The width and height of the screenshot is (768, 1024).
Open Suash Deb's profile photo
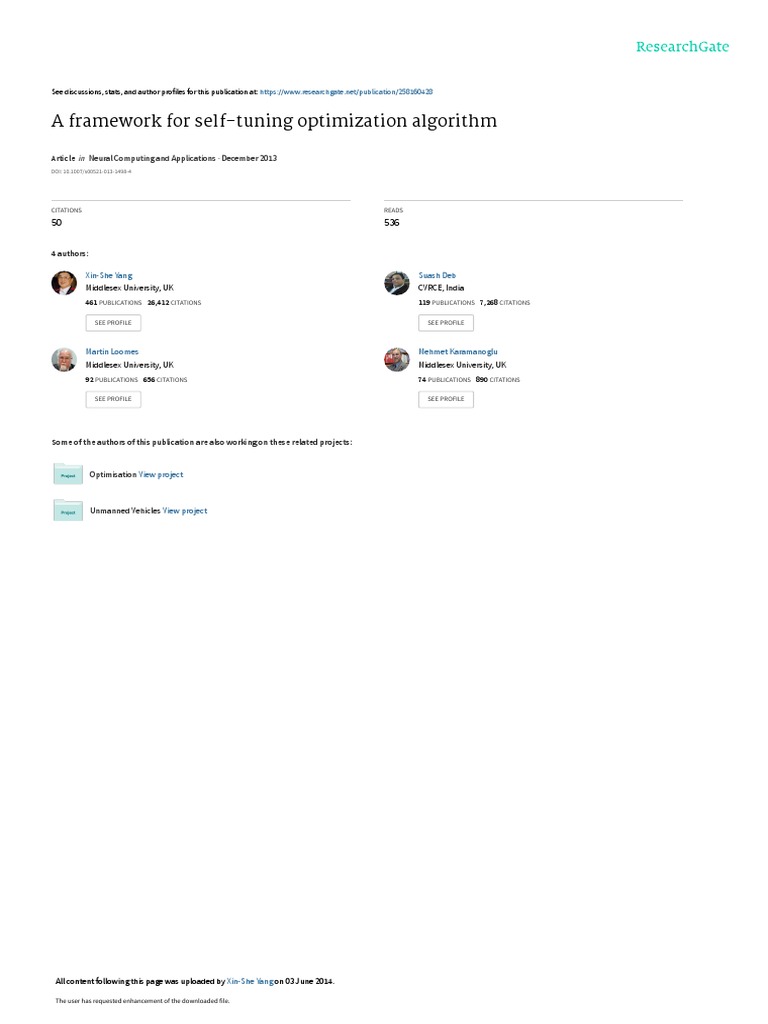[x=396, y=283]
